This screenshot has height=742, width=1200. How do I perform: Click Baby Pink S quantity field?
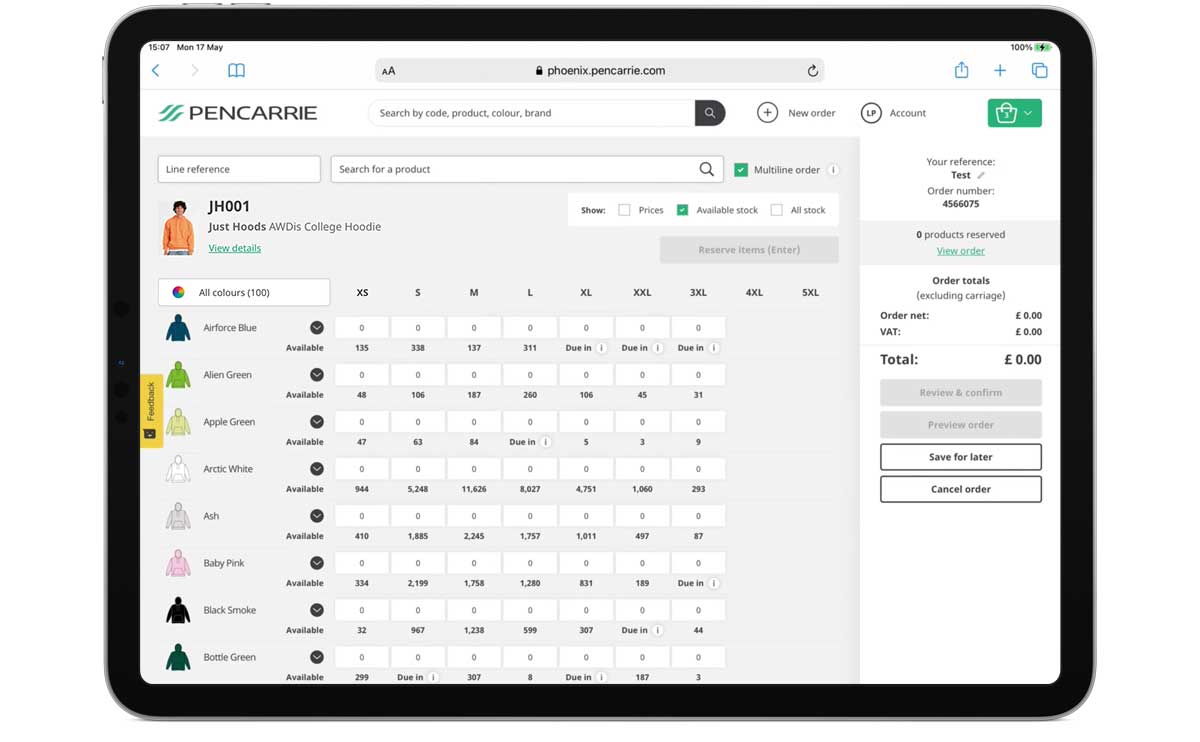[418, 563]
